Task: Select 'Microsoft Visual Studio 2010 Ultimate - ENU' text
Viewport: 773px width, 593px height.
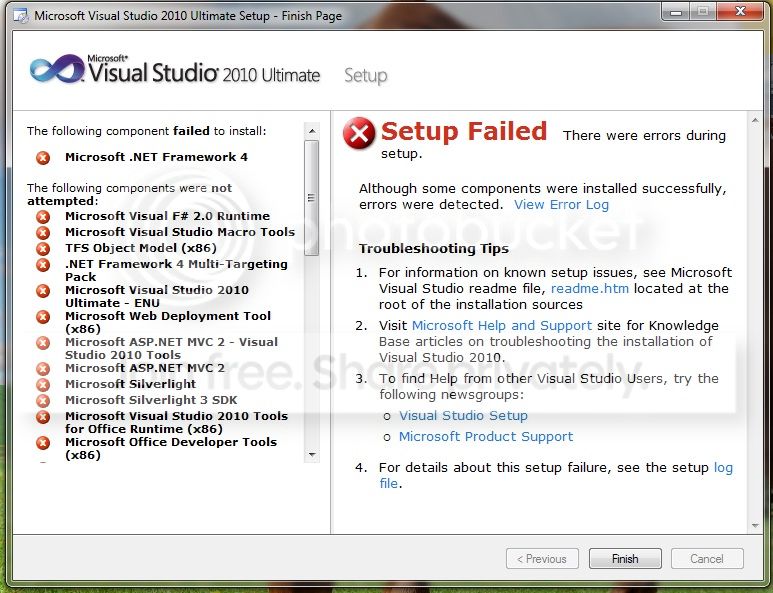Action: 157,296
